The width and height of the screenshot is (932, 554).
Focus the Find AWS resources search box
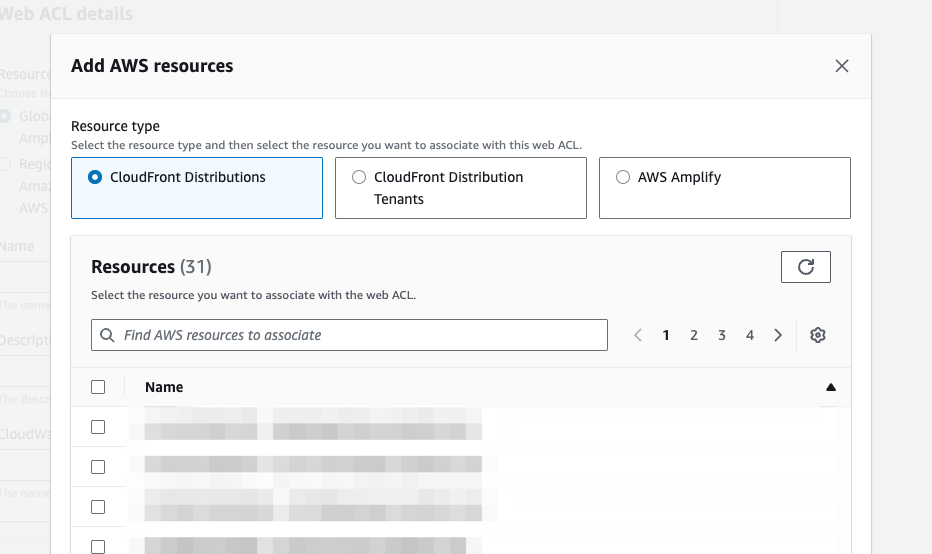(360, 335)
